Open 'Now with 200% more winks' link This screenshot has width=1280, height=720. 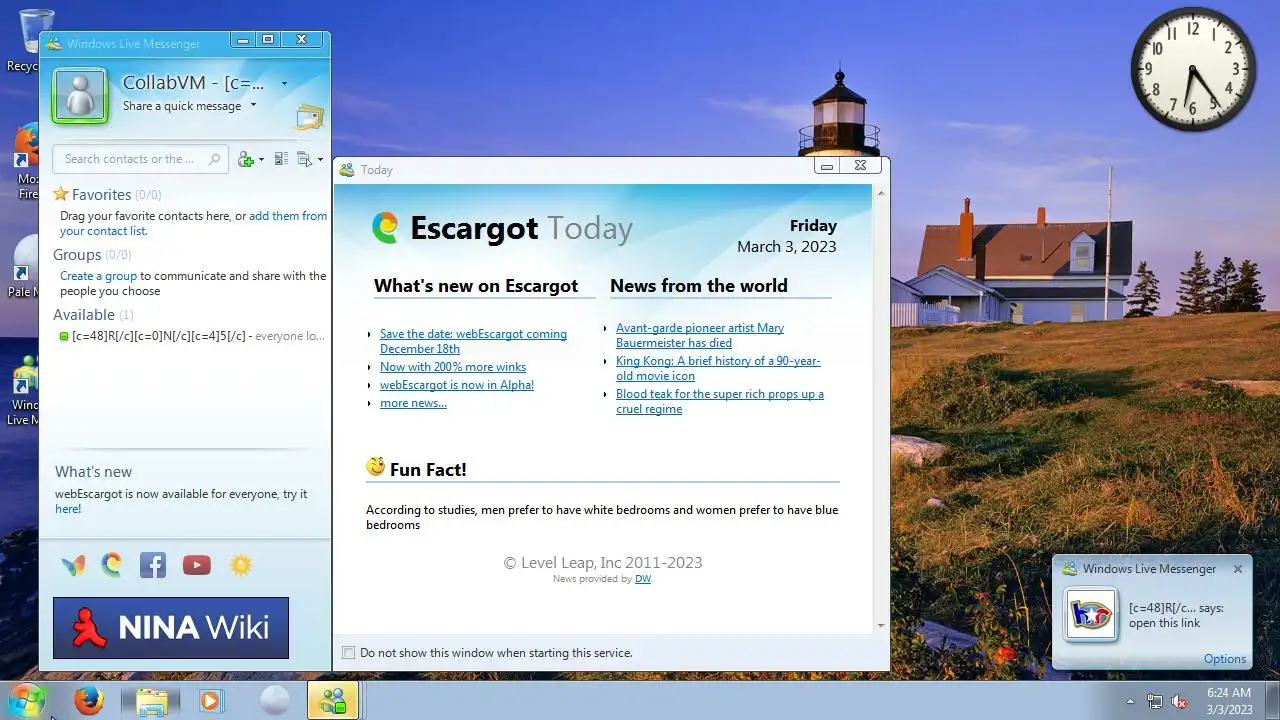click(453, 367)
